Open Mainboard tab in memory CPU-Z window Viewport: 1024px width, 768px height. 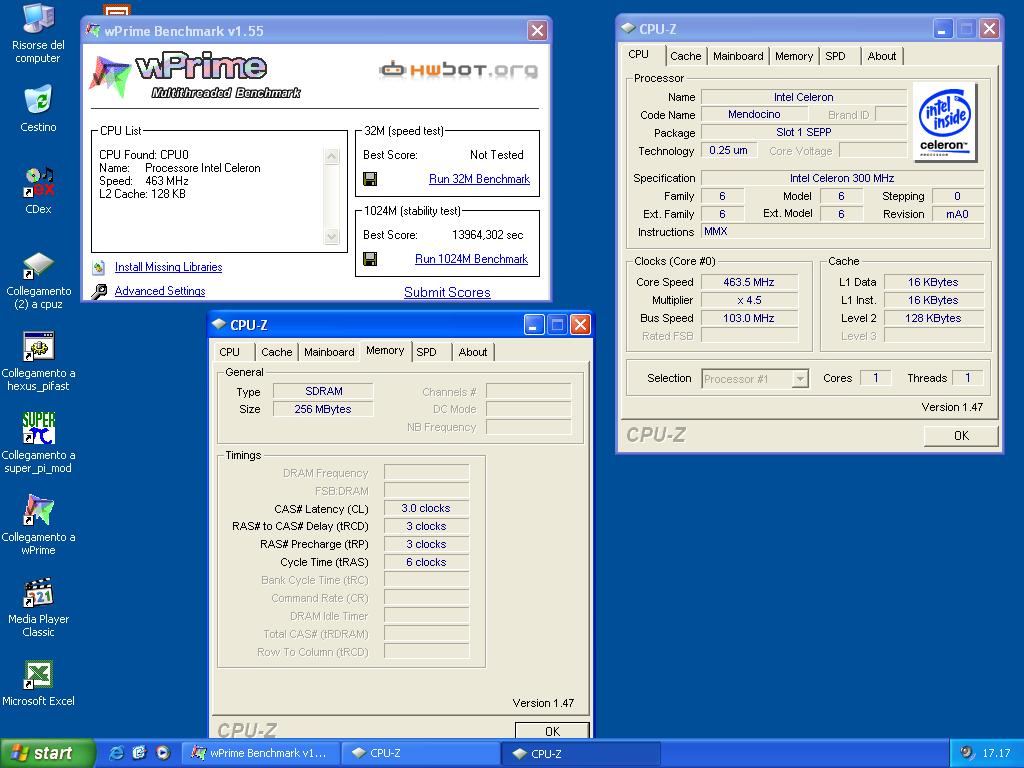[x=329, y=352]
